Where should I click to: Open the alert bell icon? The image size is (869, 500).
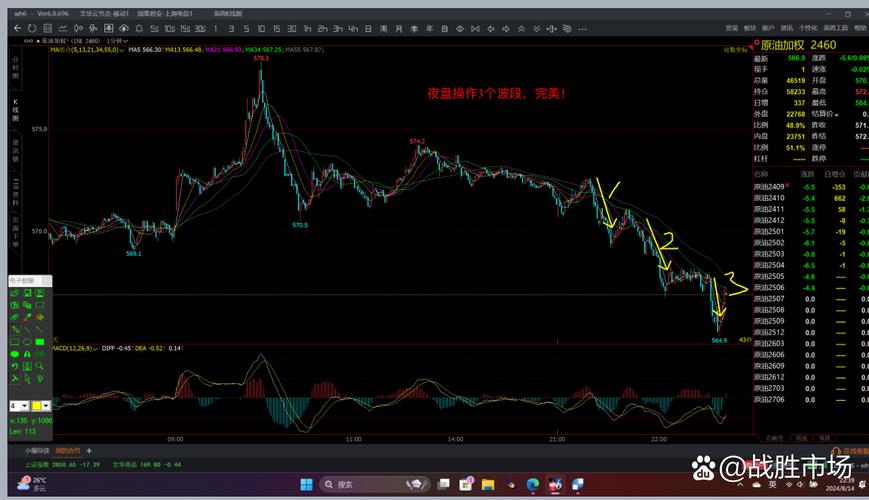(x=139, y=28)
